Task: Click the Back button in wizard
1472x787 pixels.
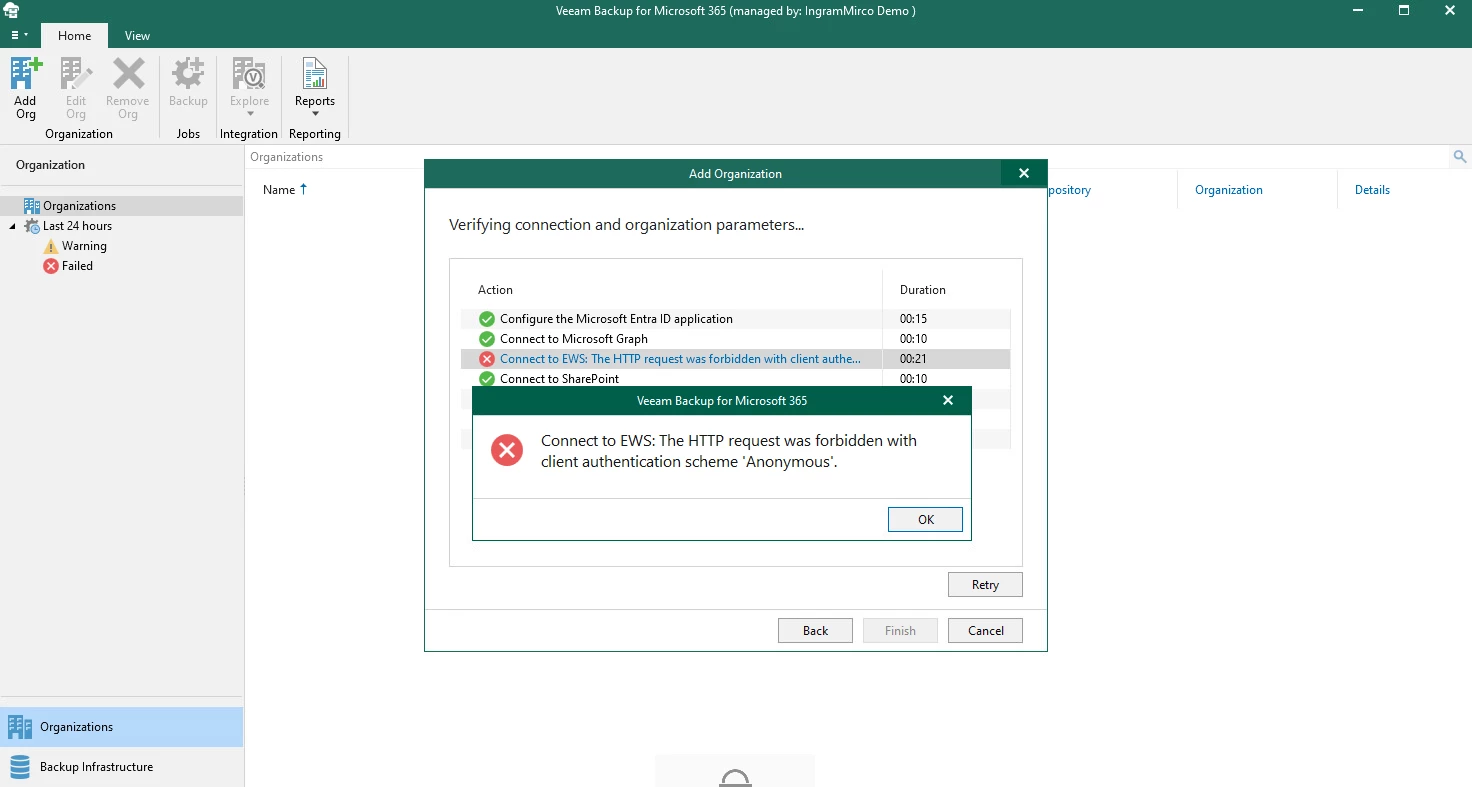Action: tap(815, 630)
